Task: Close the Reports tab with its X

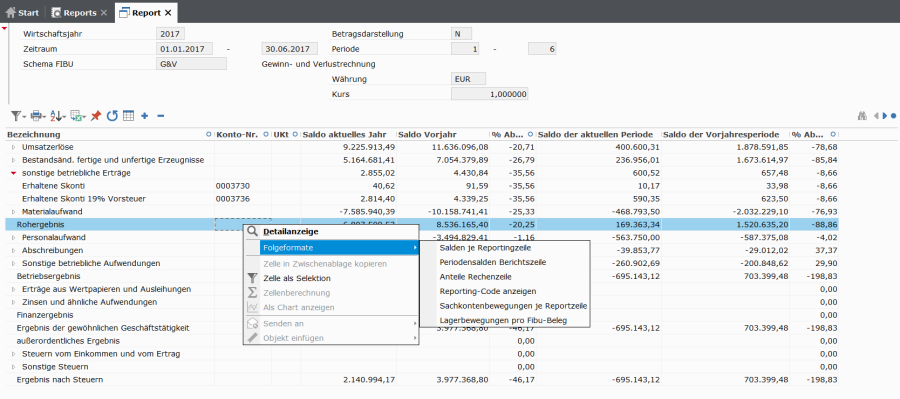Action: coord(103,13)
